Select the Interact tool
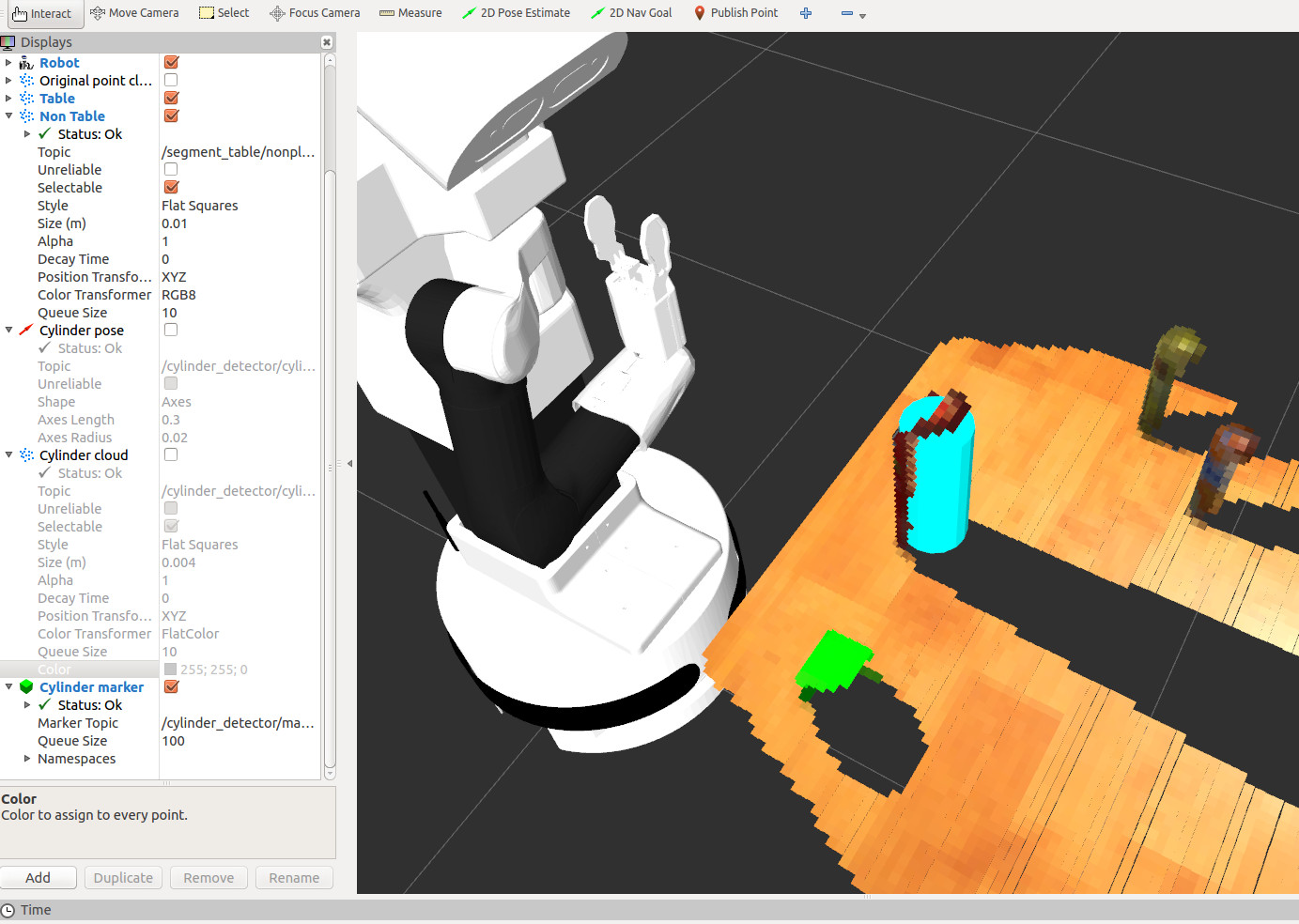 tap(42, 13)
